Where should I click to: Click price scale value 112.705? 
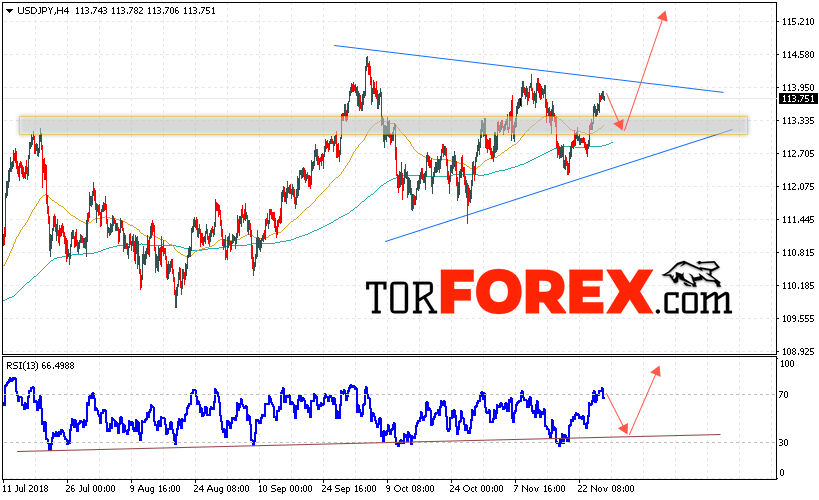pyautogui.click(x=798, y=154)
